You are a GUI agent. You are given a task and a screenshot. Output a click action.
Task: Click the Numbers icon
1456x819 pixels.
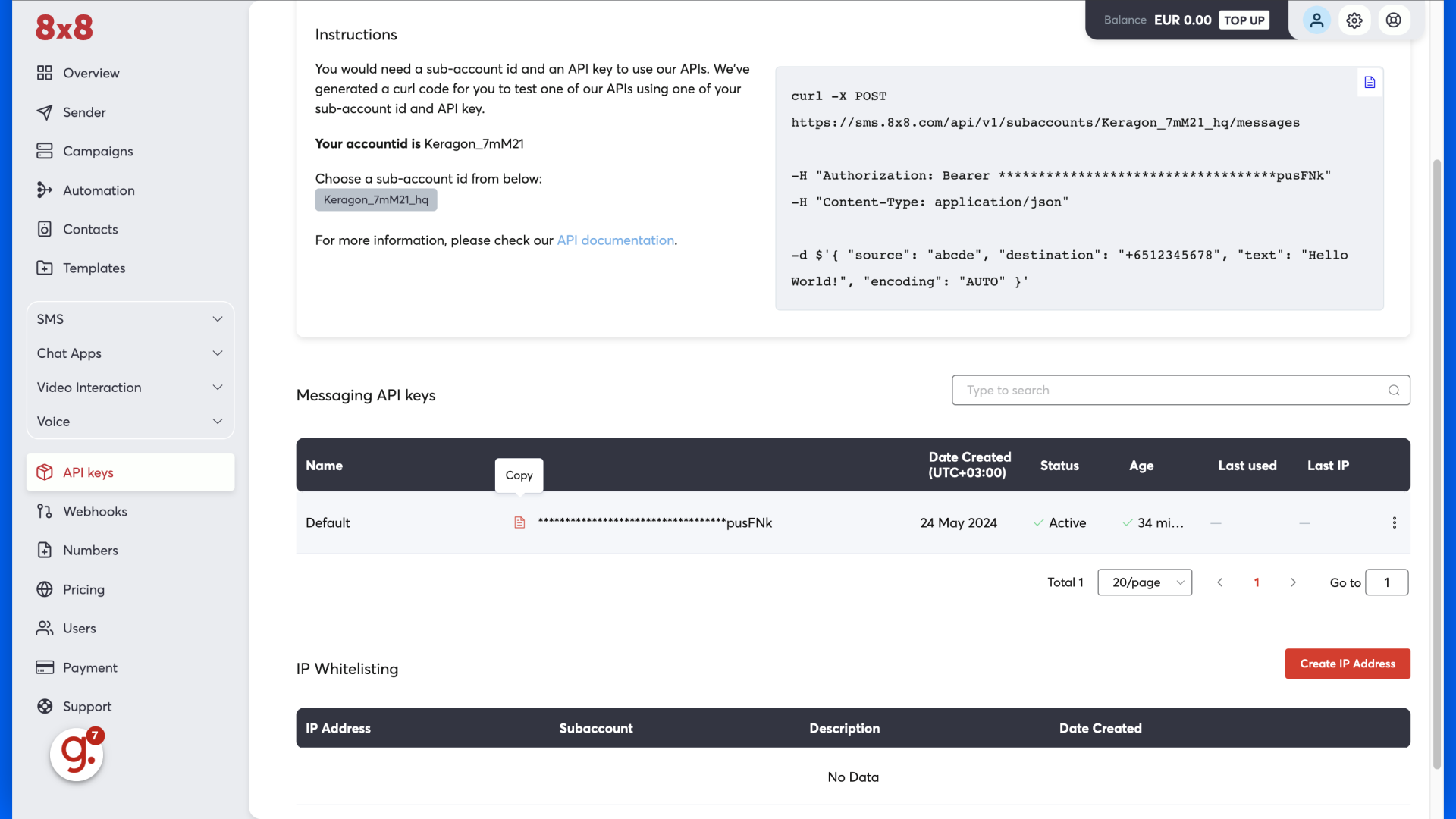click(x=45, y=550)
